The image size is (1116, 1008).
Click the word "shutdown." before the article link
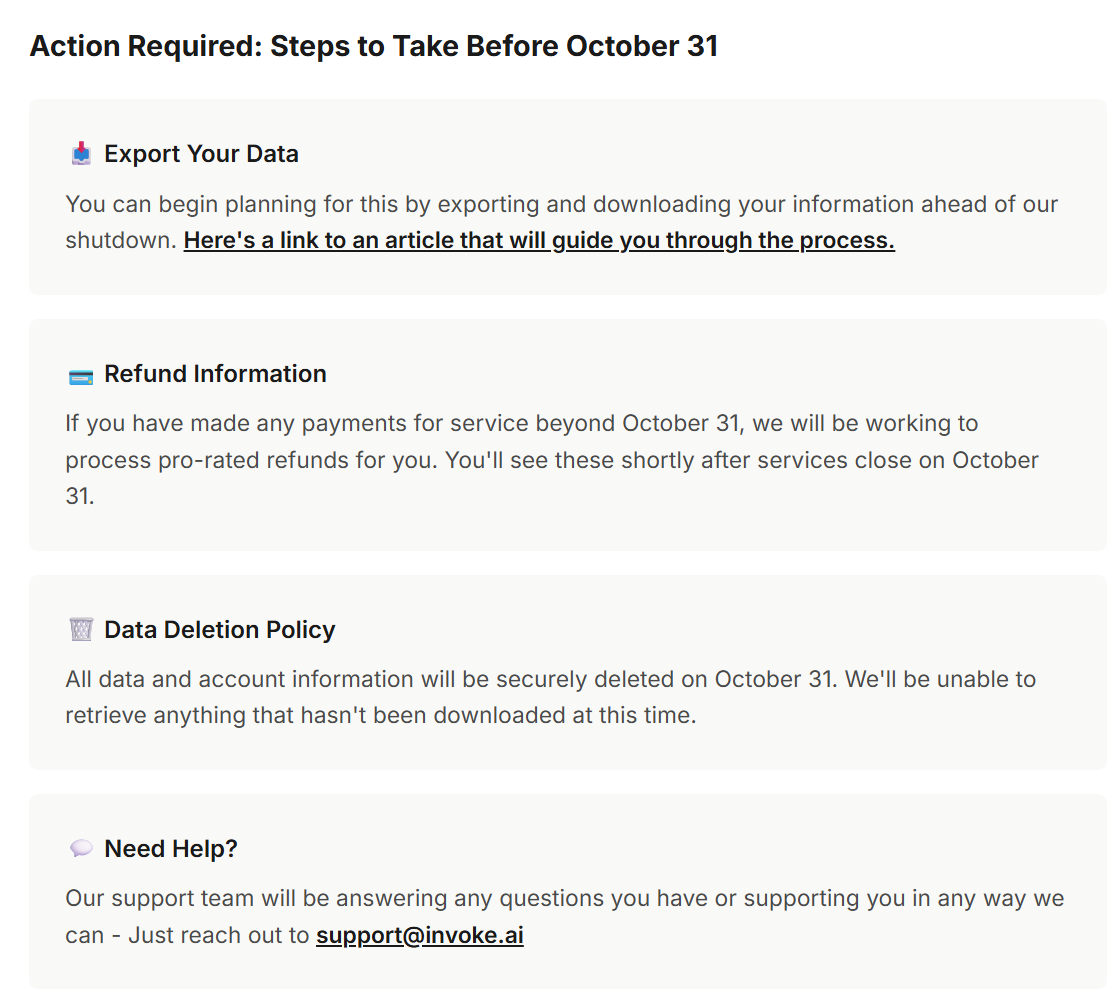tap(121, 241)
